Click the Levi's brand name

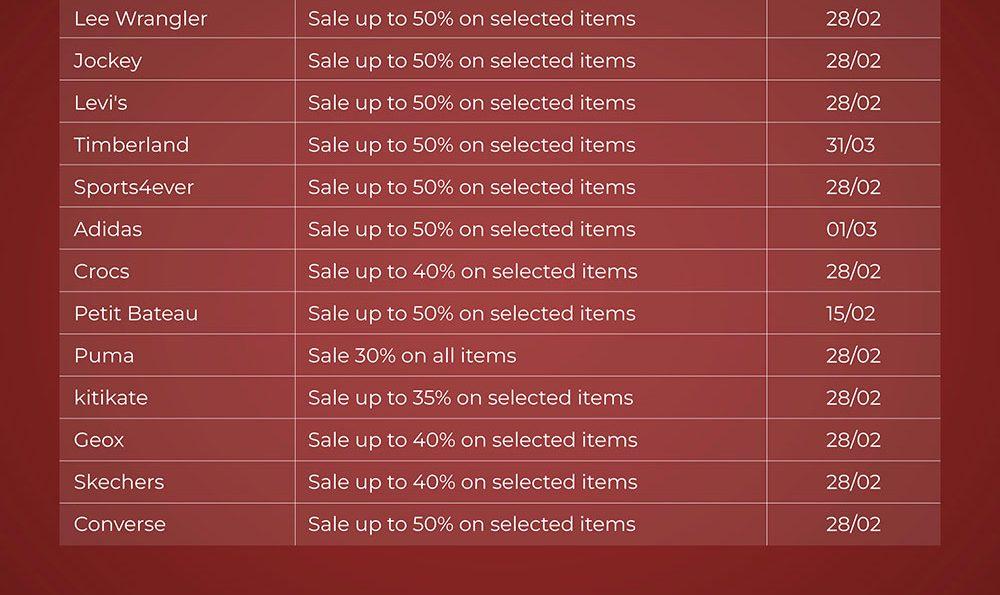tap(100, 103)
